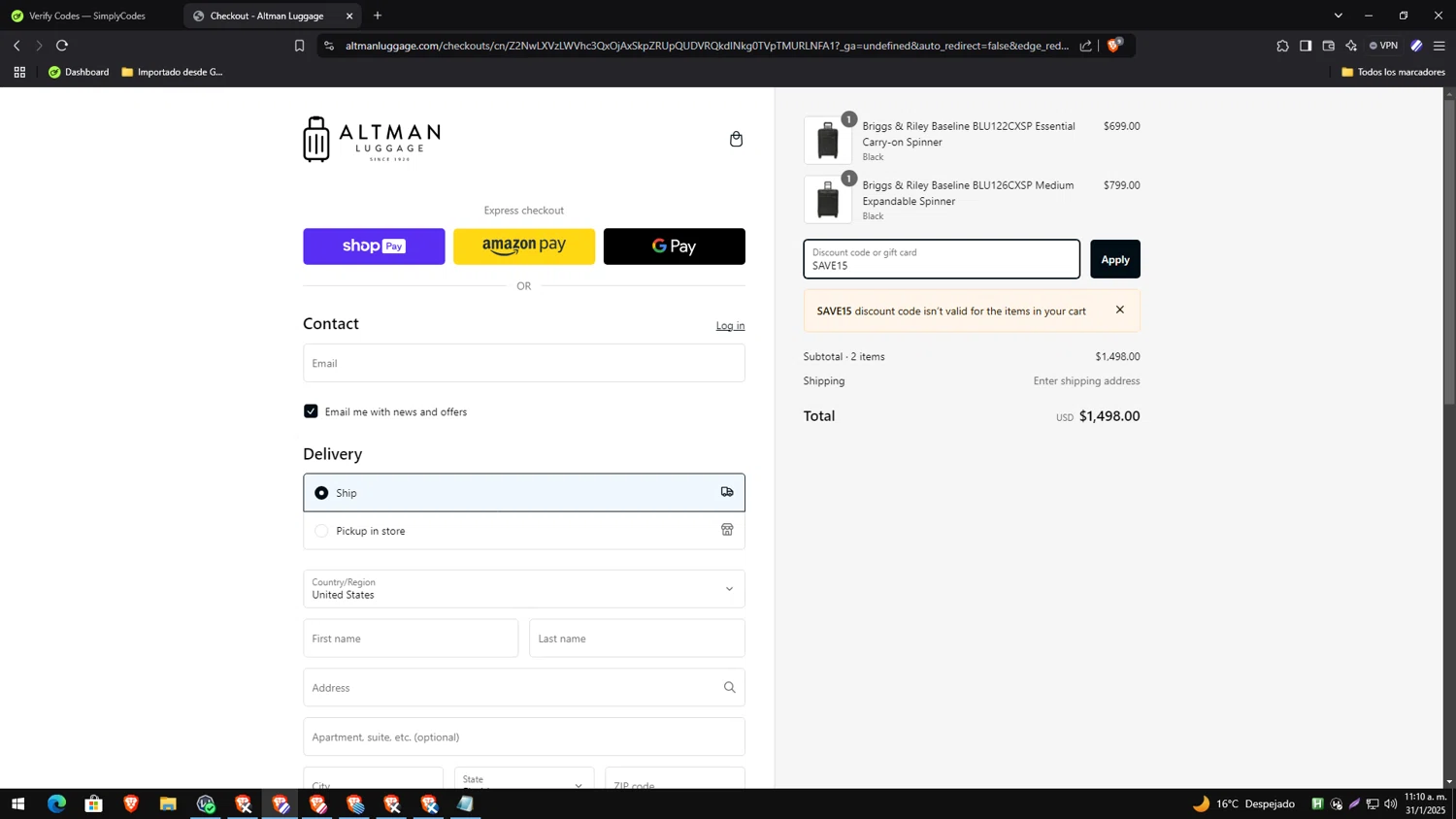The height and width of the screenshot is (819, 1456).
Task: Open the browser profile avatar icon
Action: point(1416,46)
